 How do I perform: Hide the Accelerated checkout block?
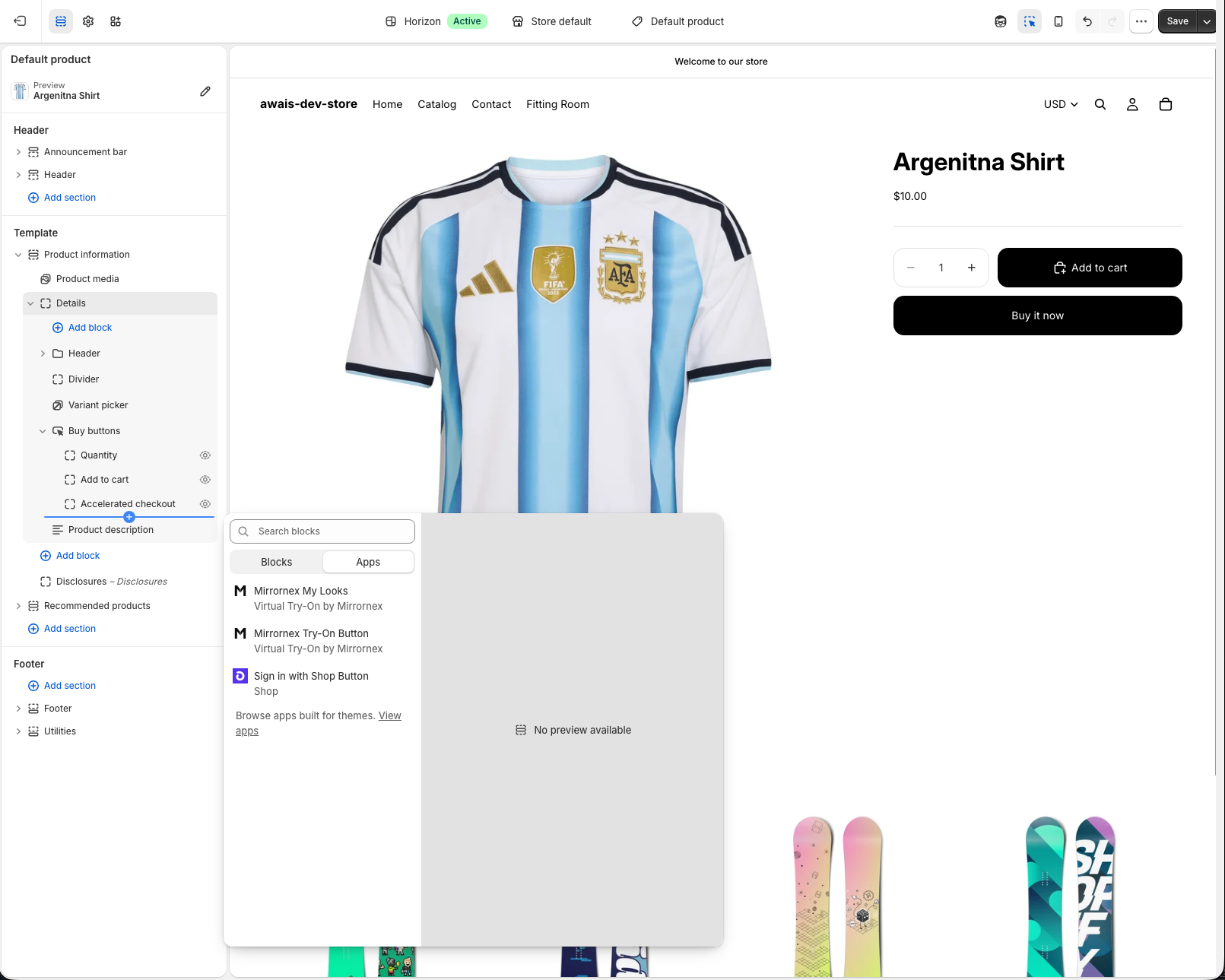pyautogui.click(x=205, y=504)
